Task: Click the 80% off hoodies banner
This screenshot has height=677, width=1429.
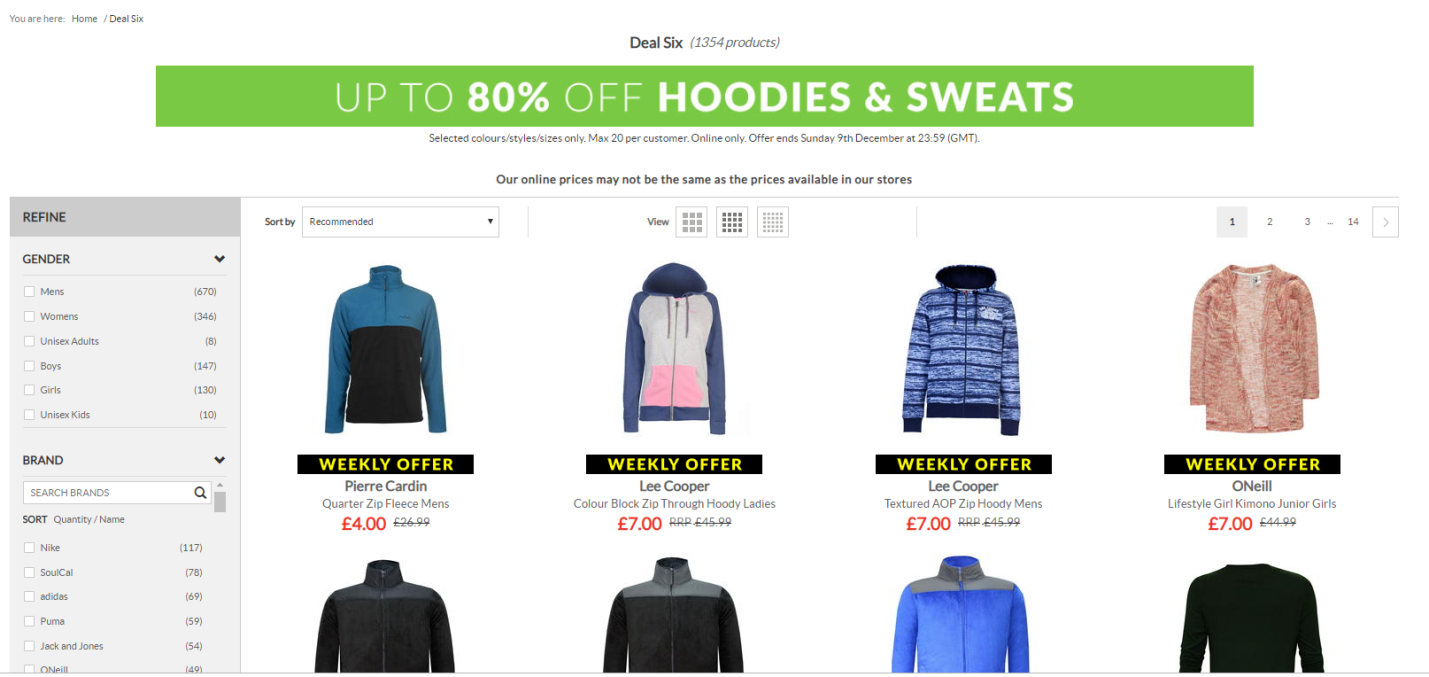Action: 704,96
